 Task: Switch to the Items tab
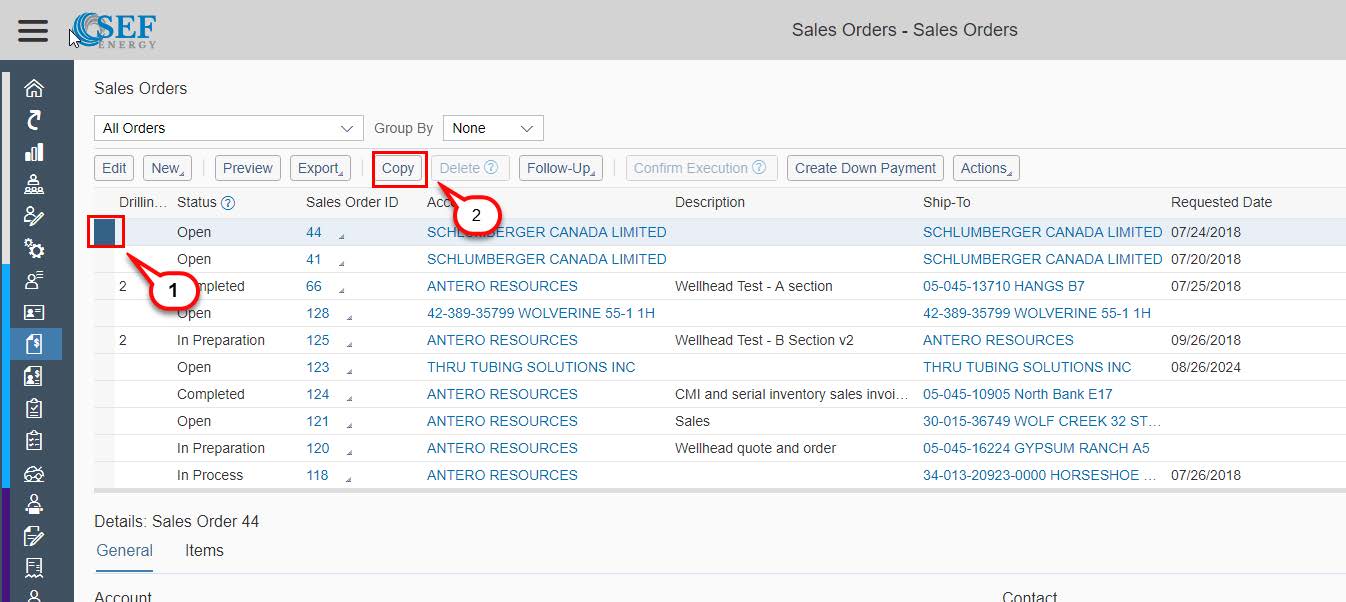[204, 551]
